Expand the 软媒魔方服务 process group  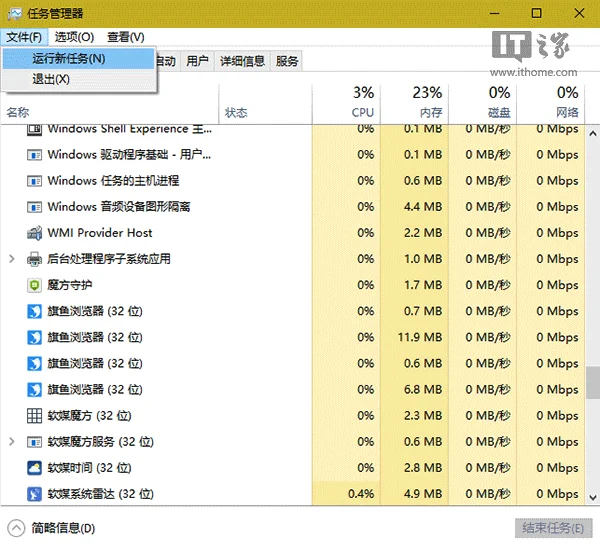(x=12, y=442)
